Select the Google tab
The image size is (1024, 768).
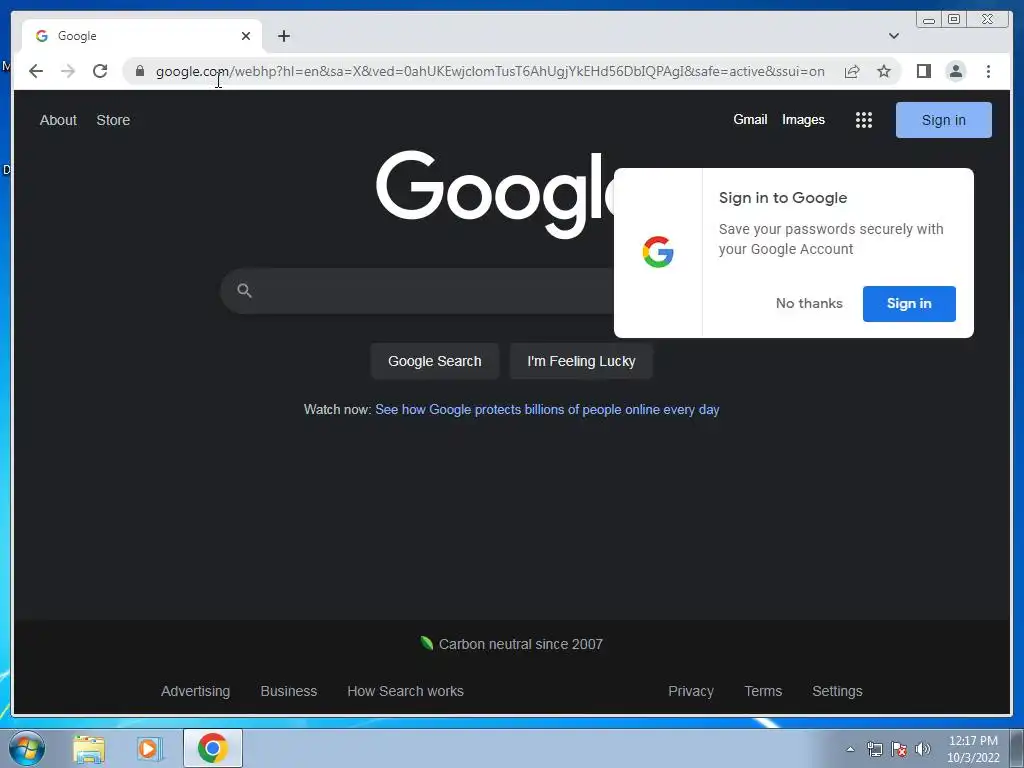(x=142, y=36)
